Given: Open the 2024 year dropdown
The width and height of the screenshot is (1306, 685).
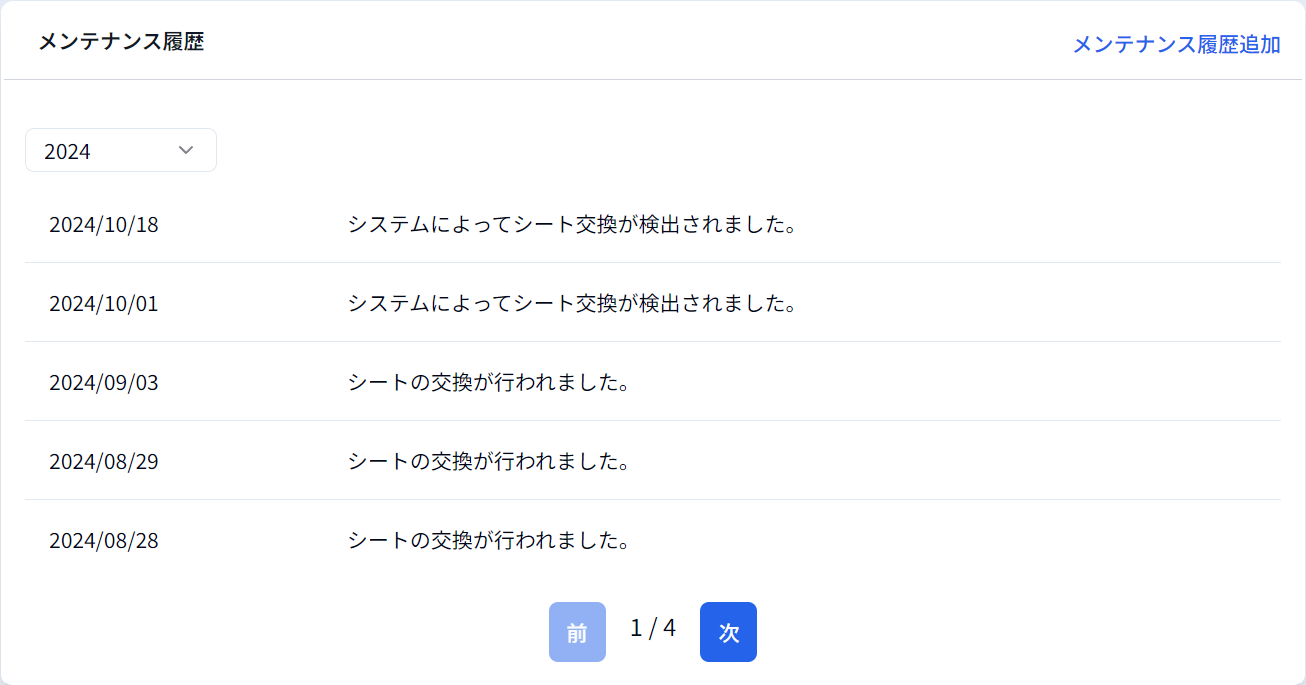Looking at the screenshot, I should point(120,151).
